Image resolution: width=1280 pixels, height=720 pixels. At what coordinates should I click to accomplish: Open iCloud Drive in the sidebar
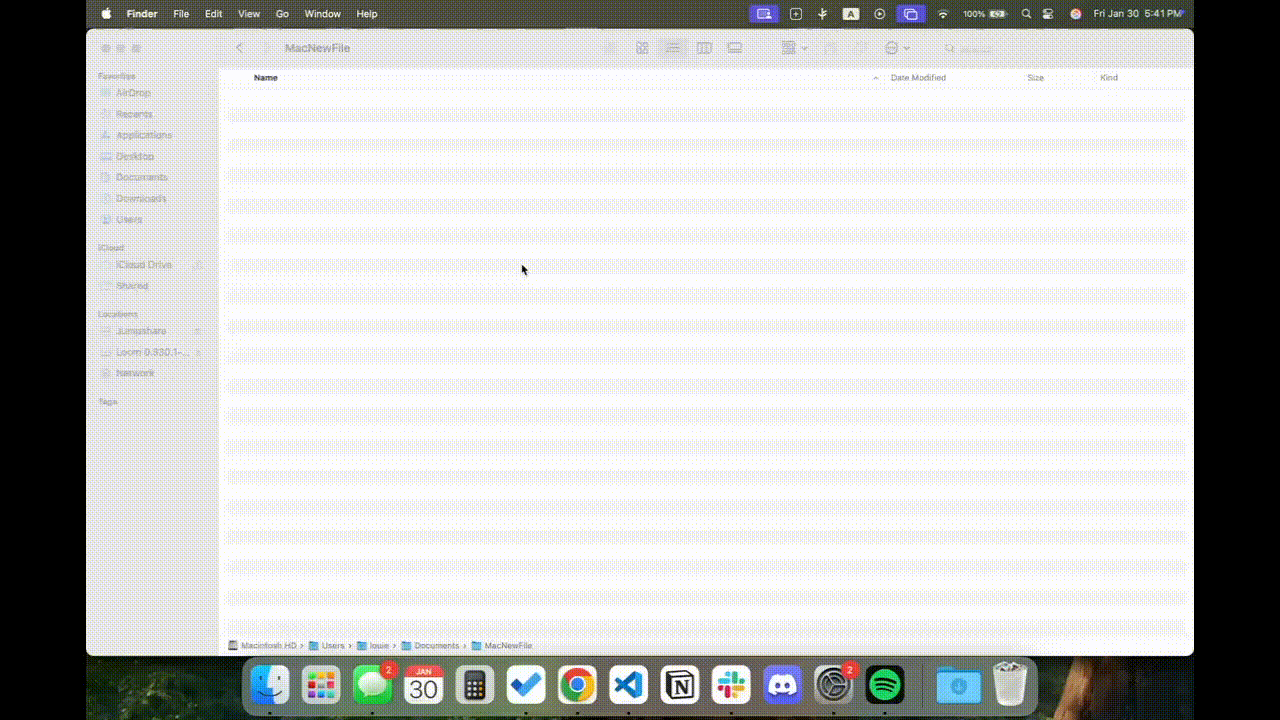point(136,265)
